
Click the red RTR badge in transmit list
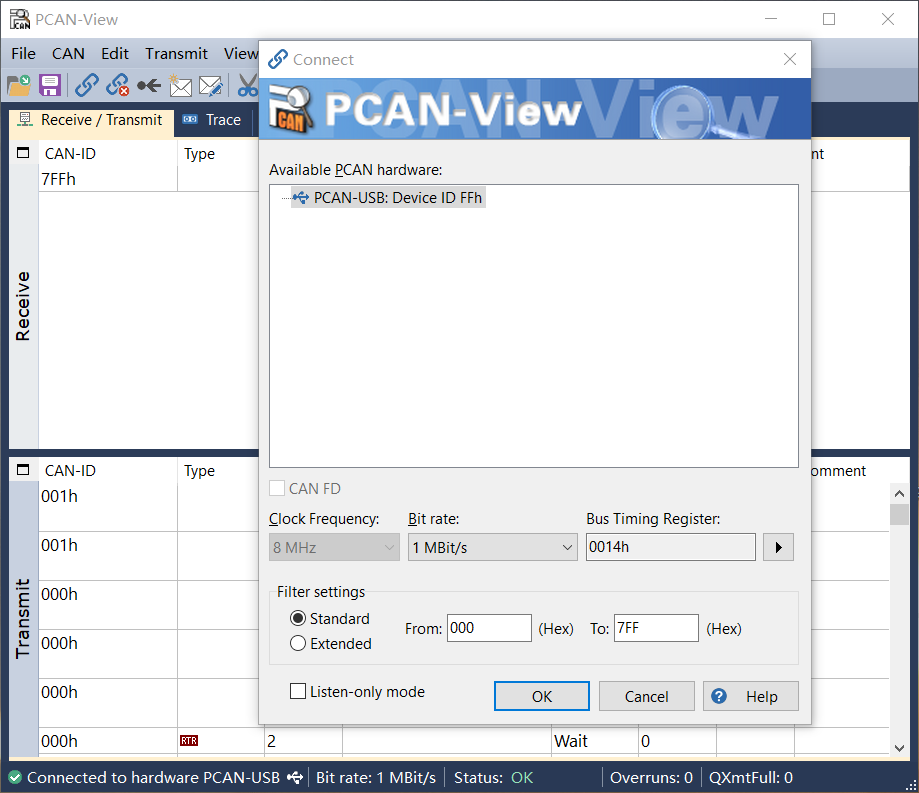(189, 741)
